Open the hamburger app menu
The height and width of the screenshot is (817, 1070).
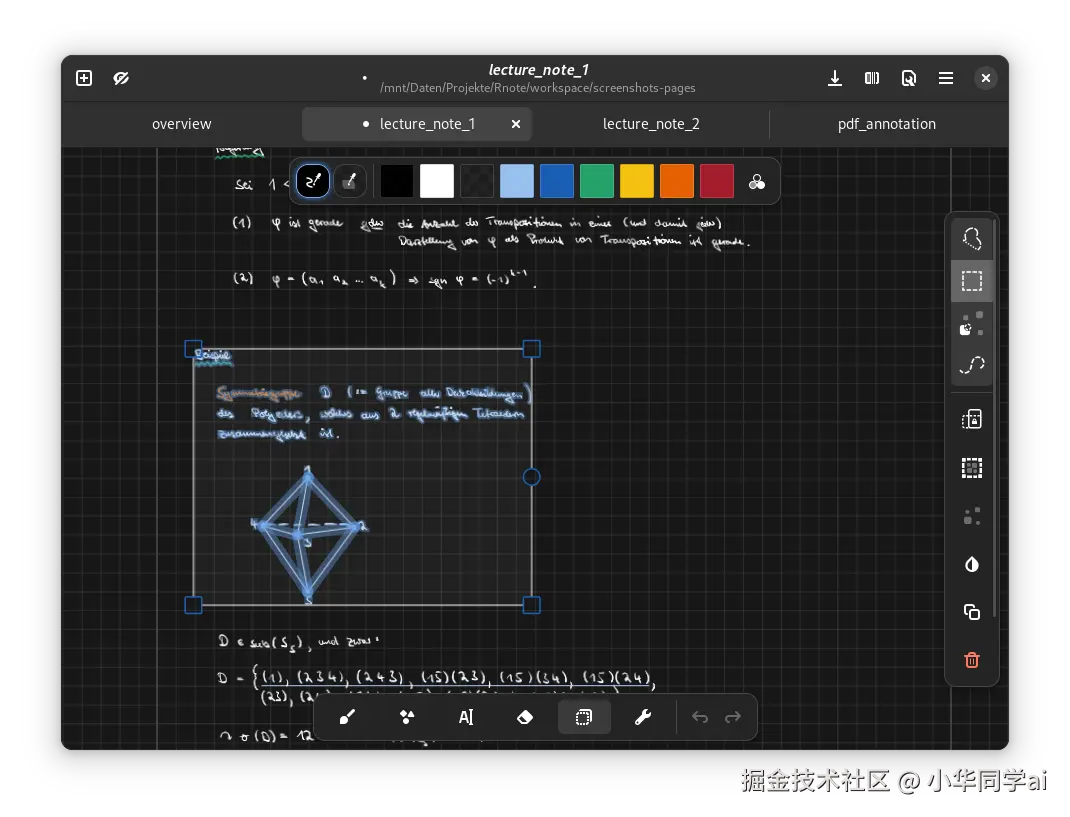point(946,78)
